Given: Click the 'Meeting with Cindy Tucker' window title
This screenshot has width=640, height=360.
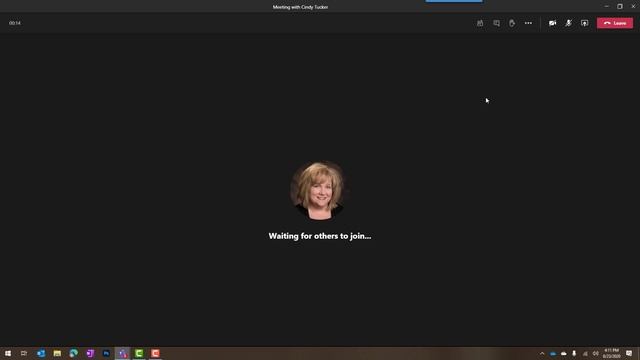Looking at the screenshot, I should (x=300, y=7).
